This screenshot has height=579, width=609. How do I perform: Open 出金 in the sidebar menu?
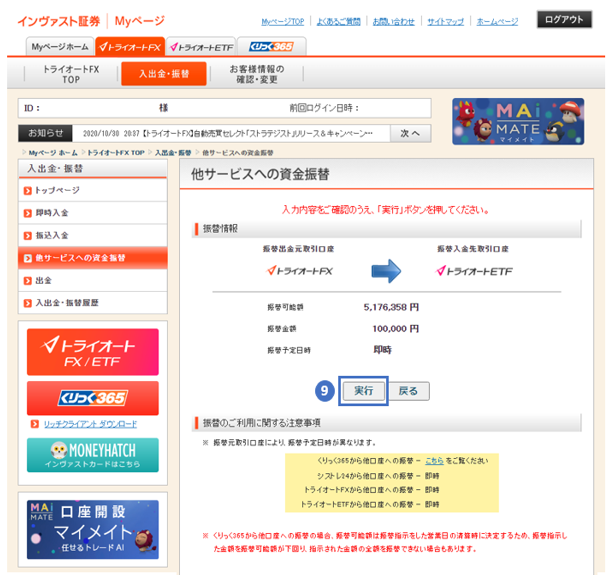pyautogui.click(x=93, y=280)
